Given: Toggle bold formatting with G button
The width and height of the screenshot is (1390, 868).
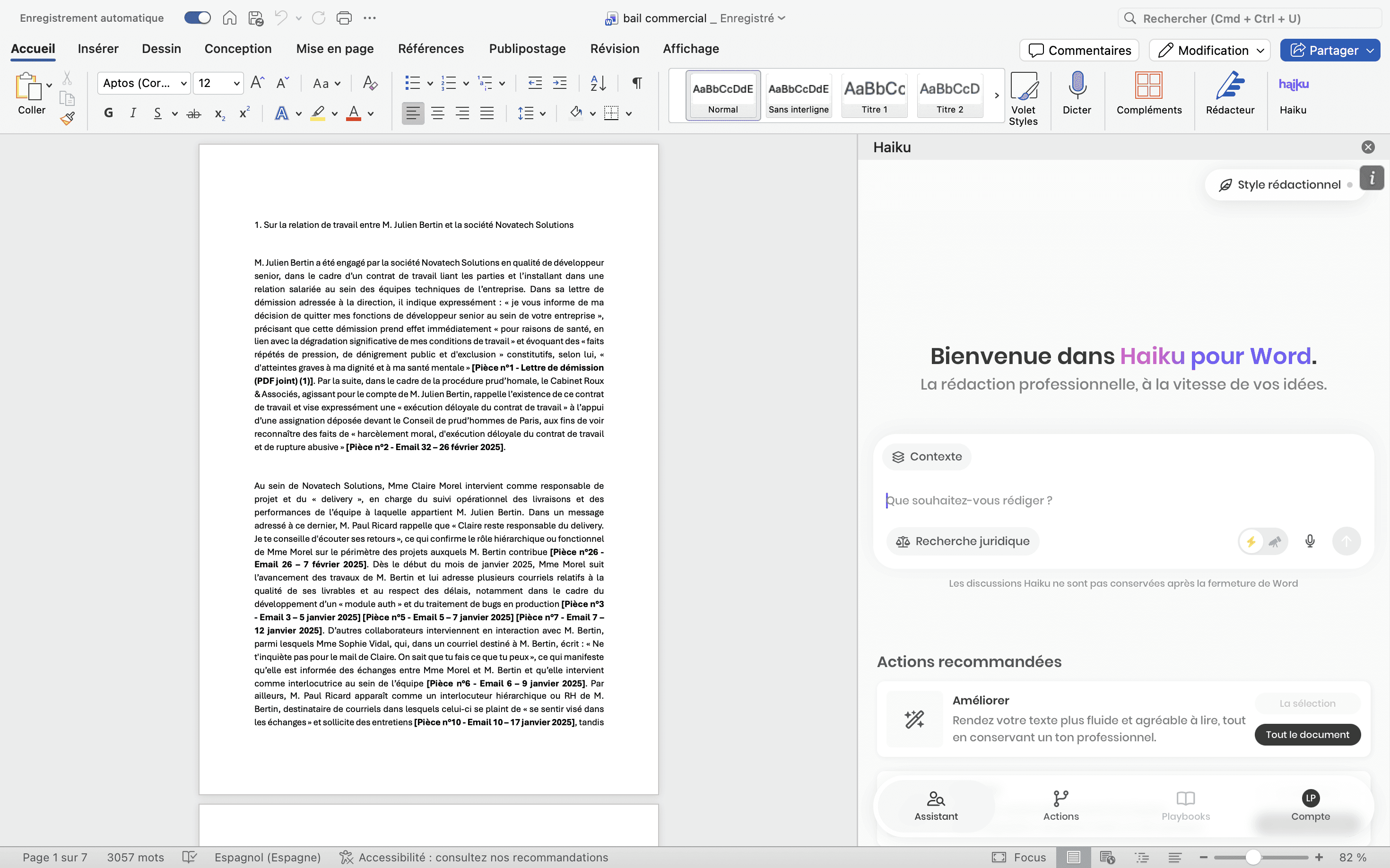Looking at the screenshot, I should [109, 113].
